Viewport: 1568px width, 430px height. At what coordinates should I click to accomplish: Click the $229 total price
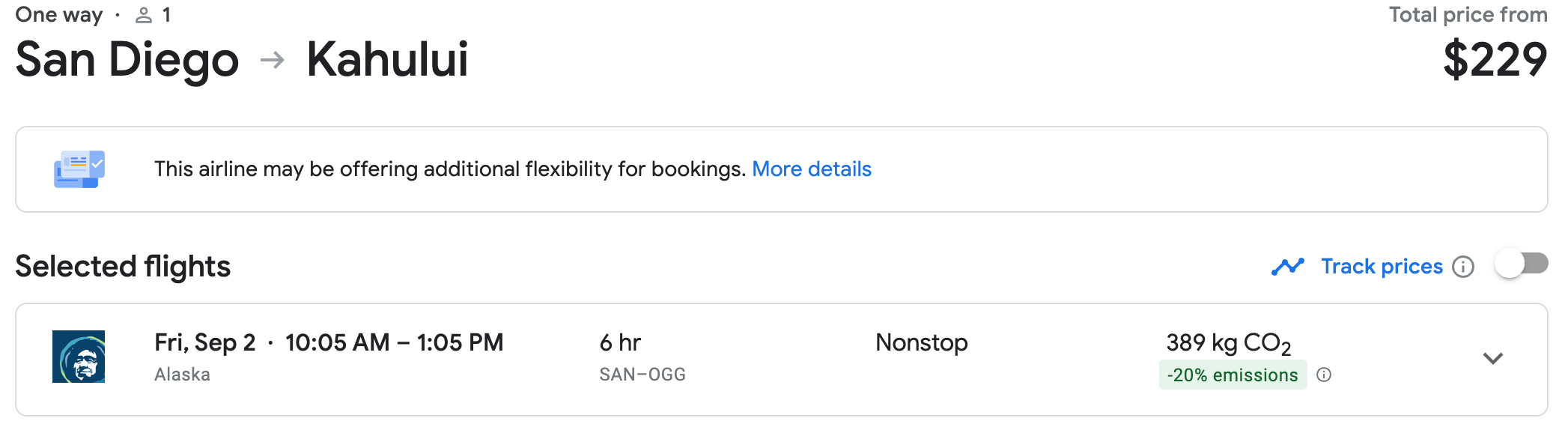[x=1495, y=60]
